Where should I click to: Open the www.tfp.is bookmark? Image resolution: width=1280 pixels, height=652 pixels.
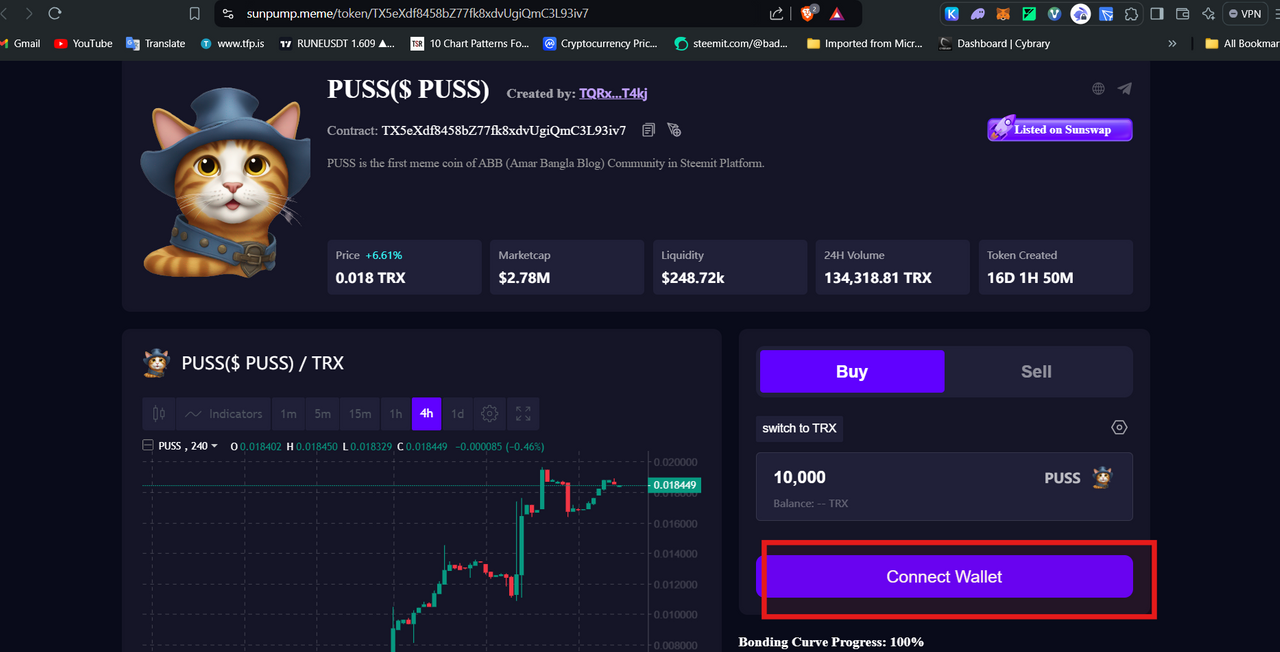232,43
